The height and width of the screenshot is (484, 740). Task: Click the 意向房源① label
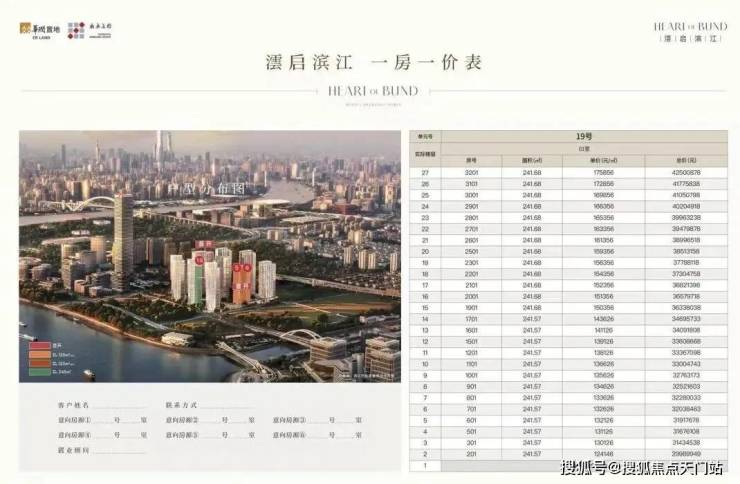(x=74, y=420)
